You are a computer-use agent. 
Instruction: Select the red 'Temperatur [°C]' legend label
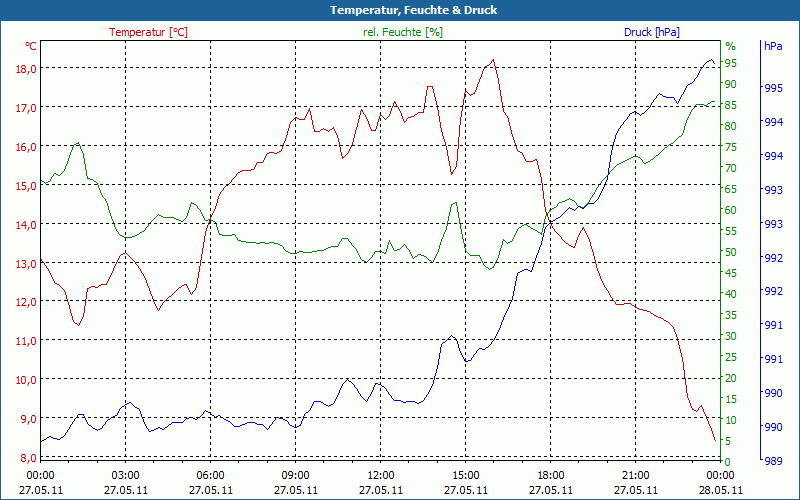[x=148, y=32]
